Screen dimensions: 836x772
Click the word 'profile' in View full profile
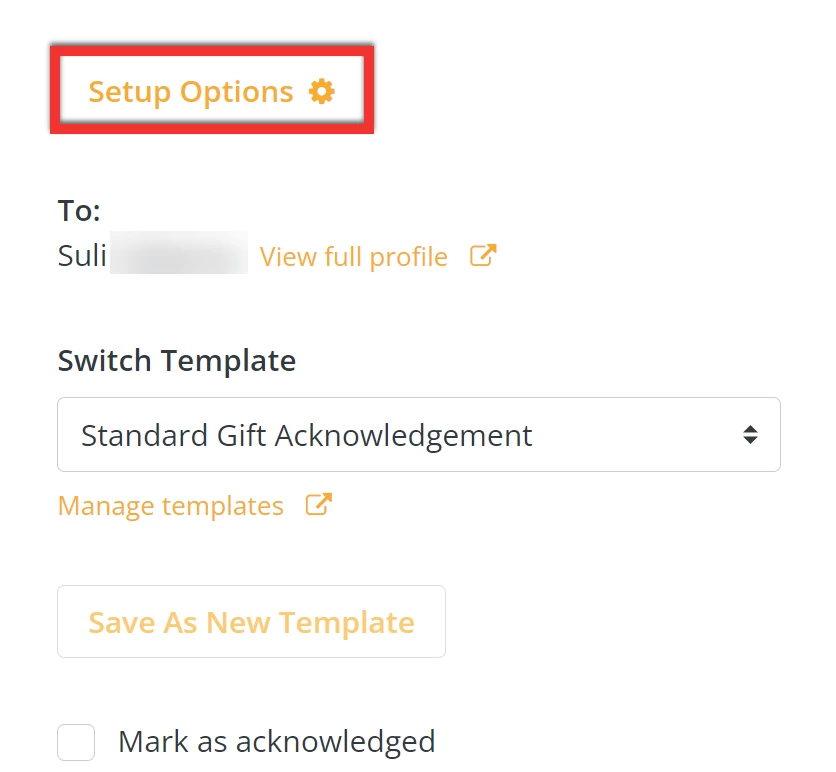pyautogui.click(x=409, y=257)
